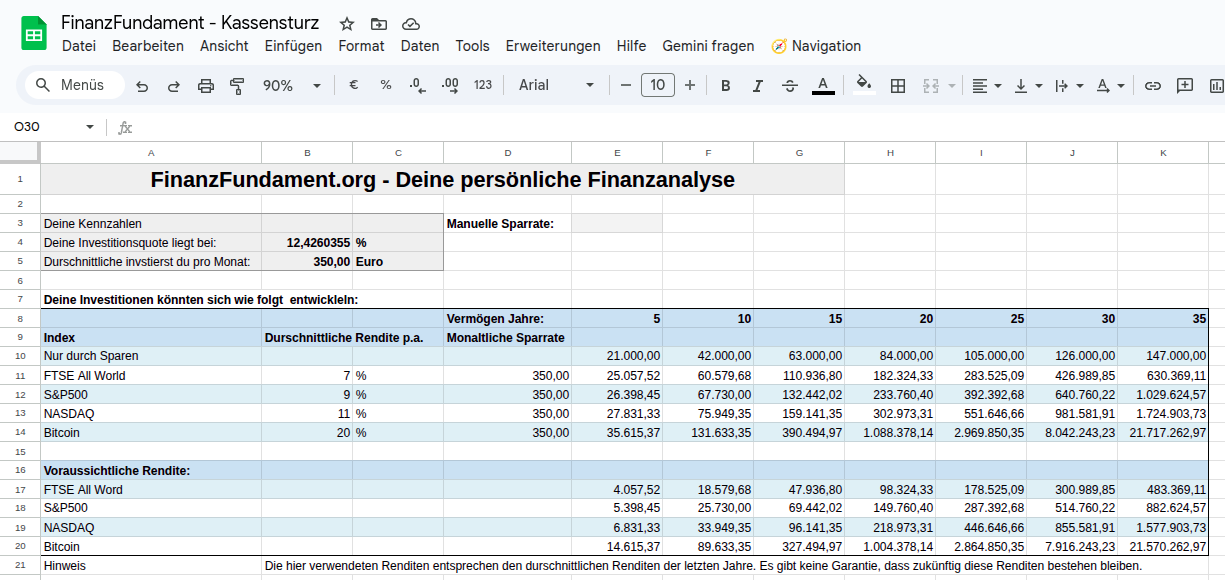The height and width of the screenshot is (580, 1225).
Task: Open the borders tool
Action: (898, 86)
